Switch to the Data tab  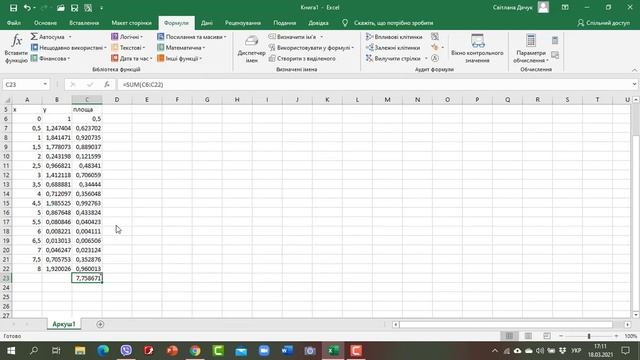[207, 23]
